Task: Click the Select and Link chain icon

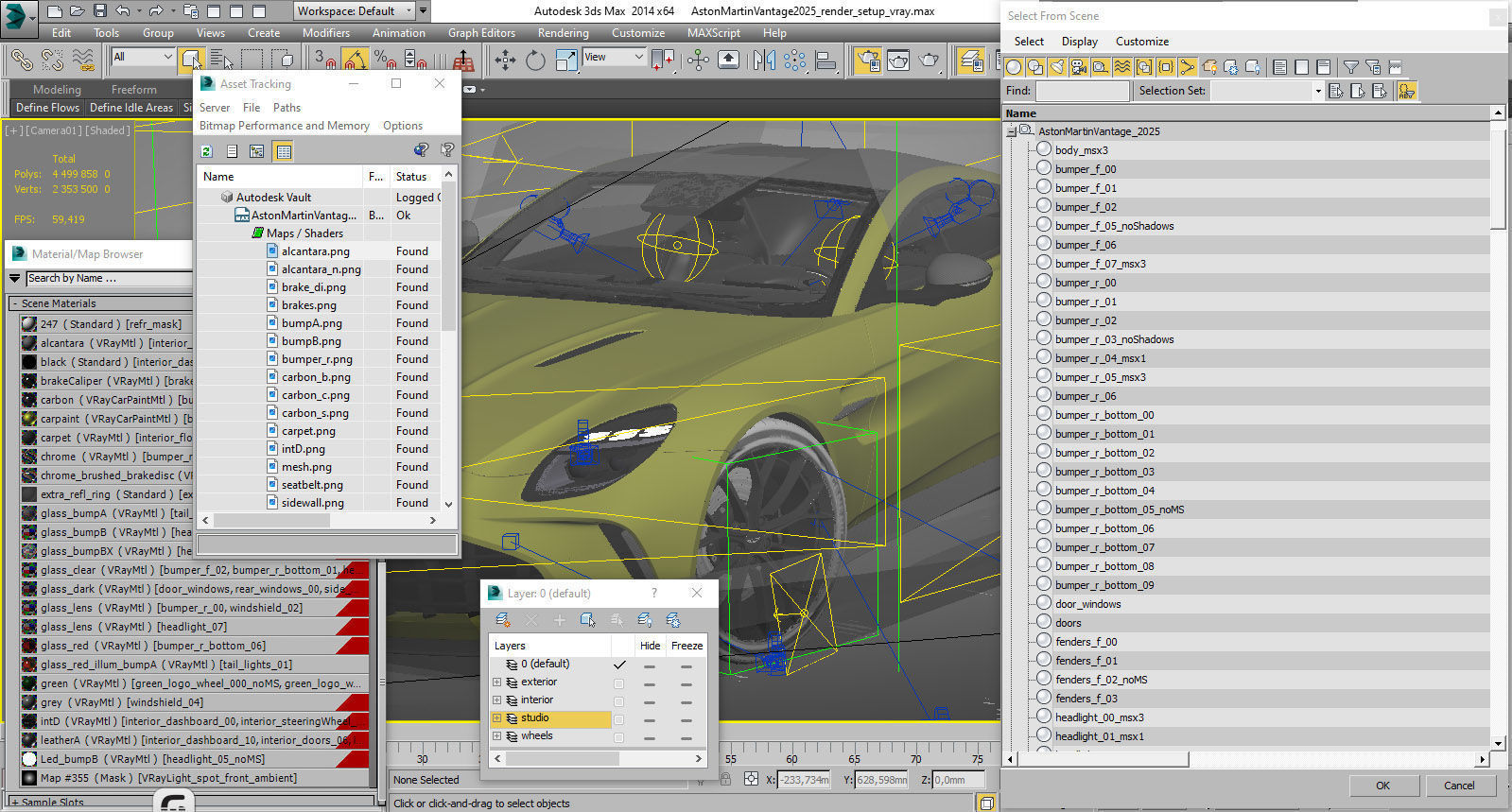Action: pyautogui.click(x=22, y=60)
